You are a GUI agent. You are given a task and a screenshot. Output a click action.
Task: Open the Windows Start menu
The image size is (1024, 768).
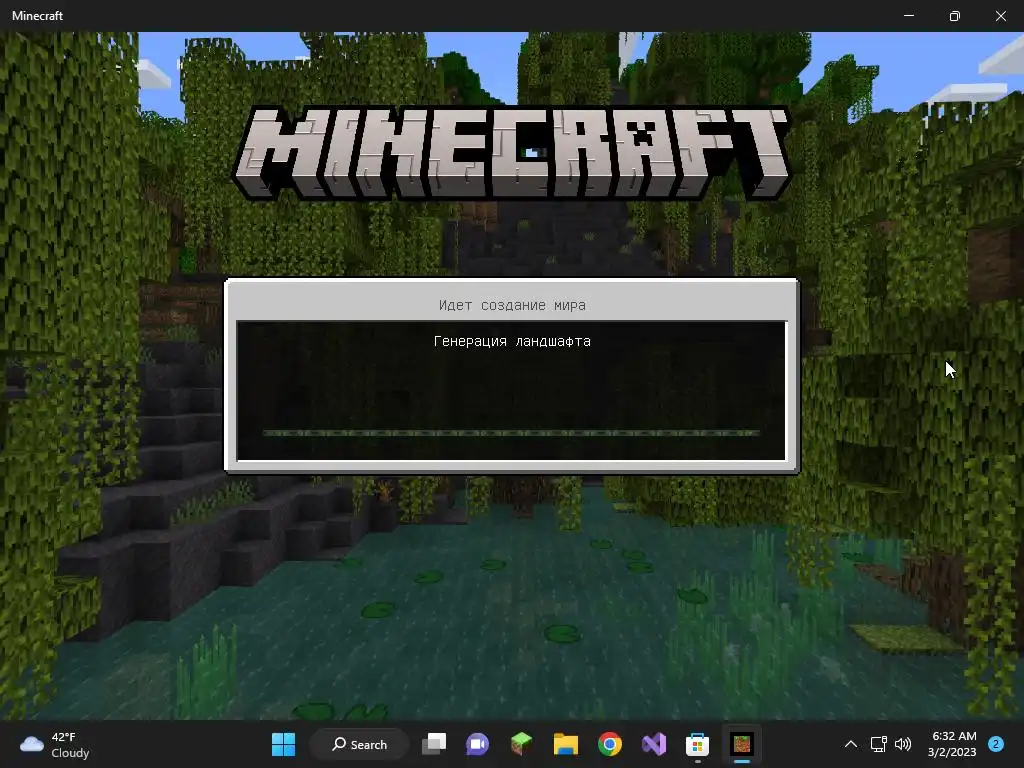click(283, 744)
